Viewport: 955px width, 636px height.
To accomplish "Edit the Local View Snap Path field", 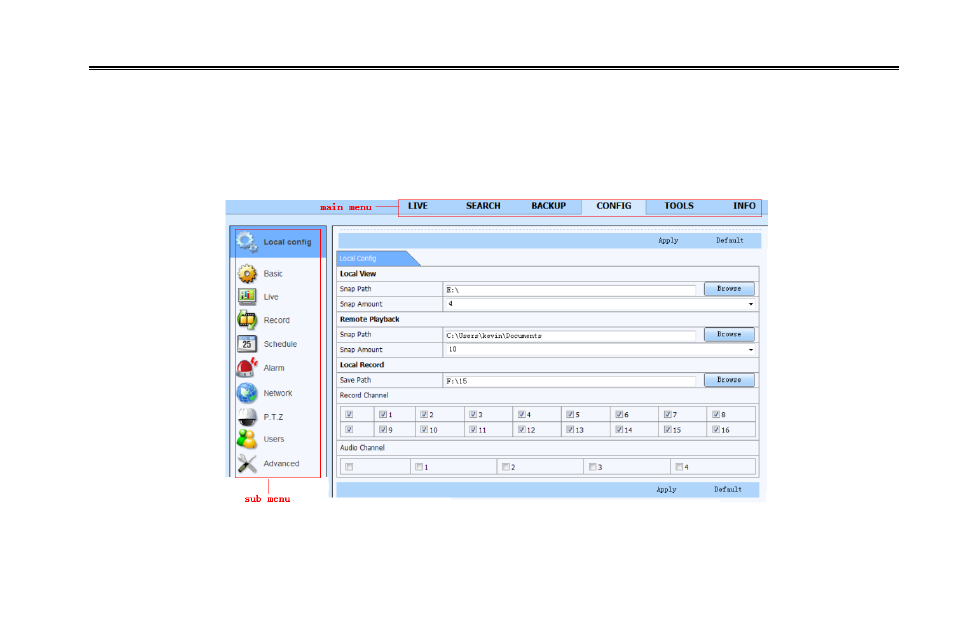I will click(x=570, y=290).
